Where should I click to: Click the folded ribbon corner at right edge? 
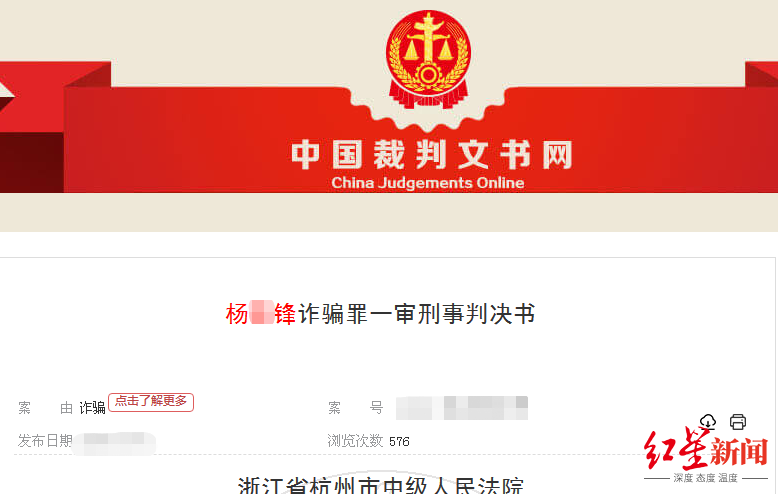[x=761, y=74]
